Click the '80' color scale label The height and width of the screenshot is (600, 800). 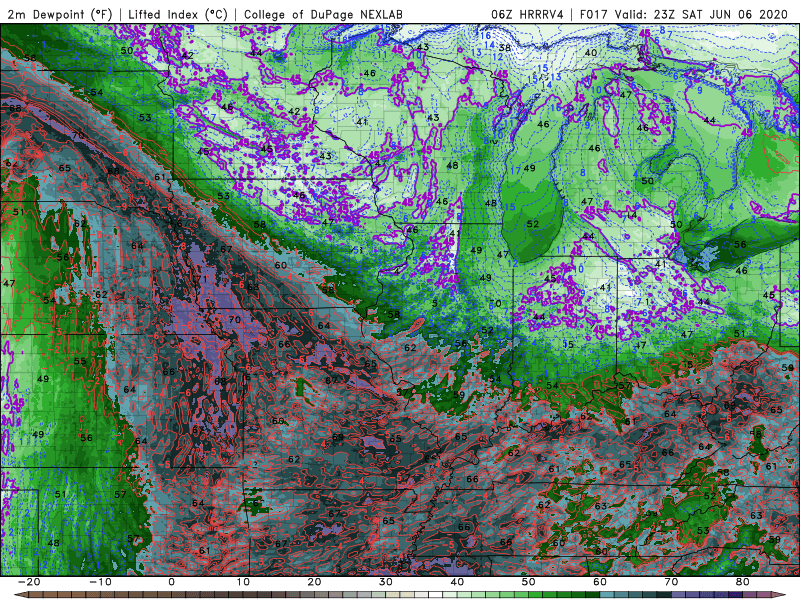[743, 582]
